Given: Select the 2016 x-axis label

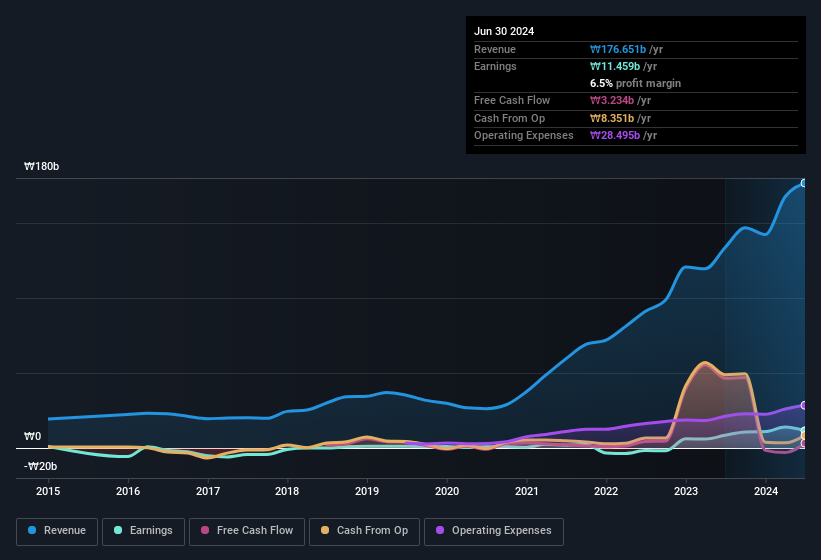Looking at the screenshot, I should pyautogui.click(x=128, y=491).
